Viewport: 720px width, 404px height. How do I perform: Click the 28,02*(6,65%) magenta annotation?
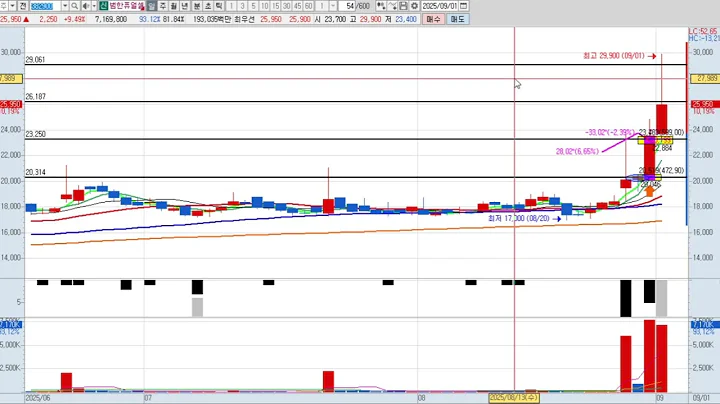[x=577, y=152]
